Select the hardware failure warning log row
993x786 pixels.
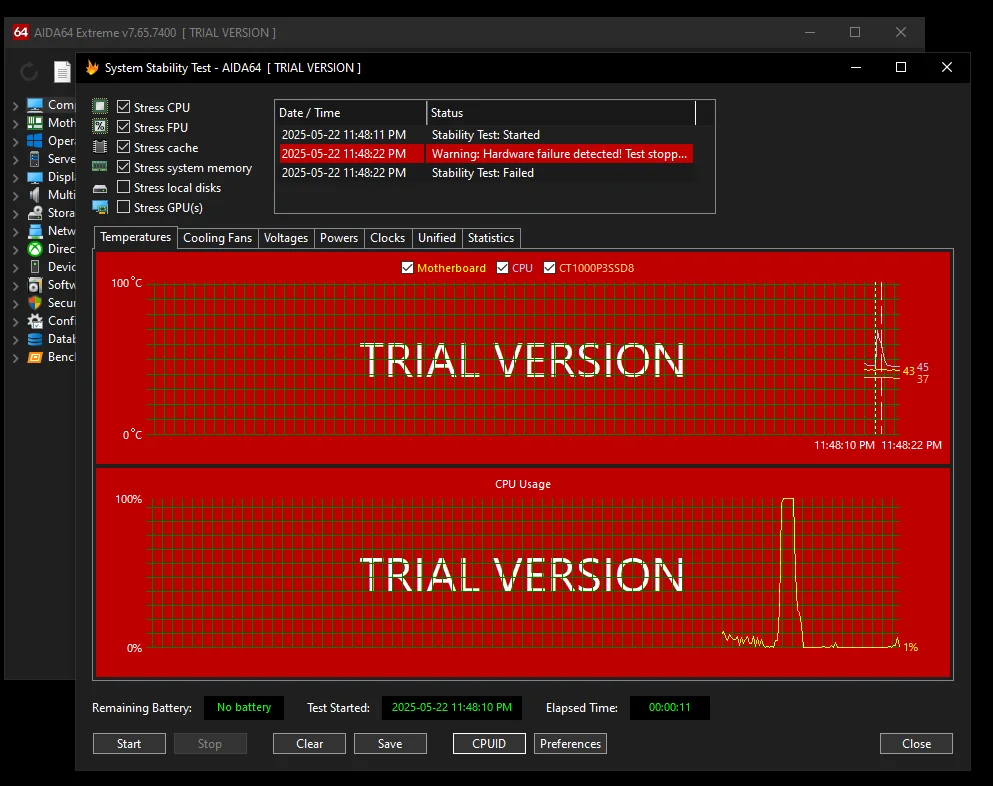[484, 154]
